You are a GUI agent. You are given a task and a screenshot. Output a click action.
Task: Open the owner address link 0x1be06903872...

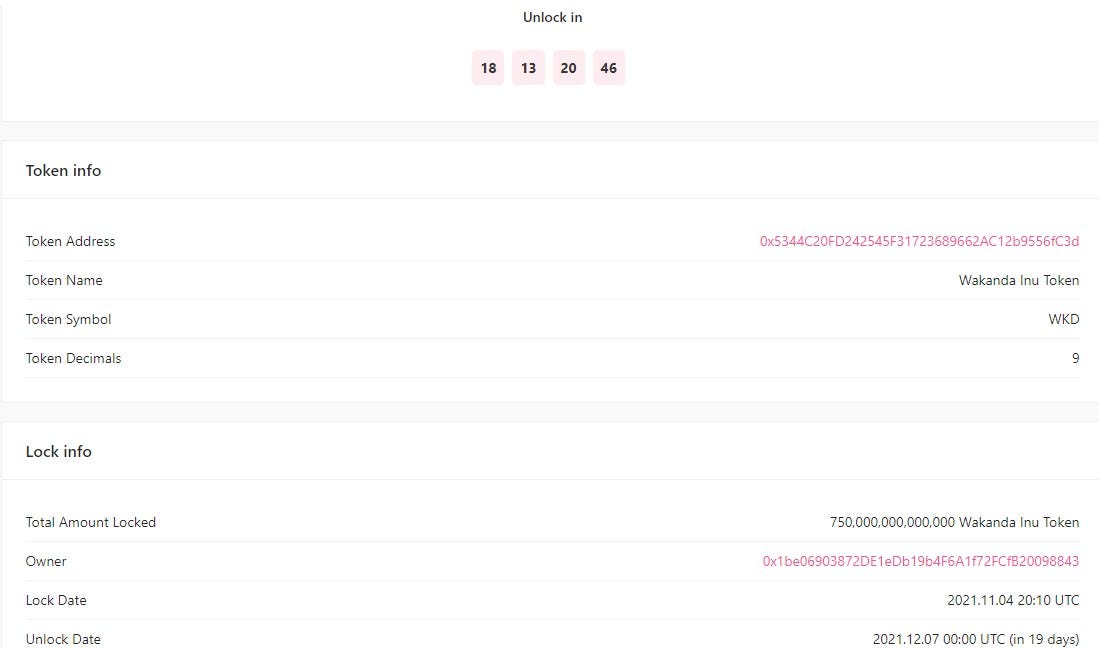pos(920,561)
